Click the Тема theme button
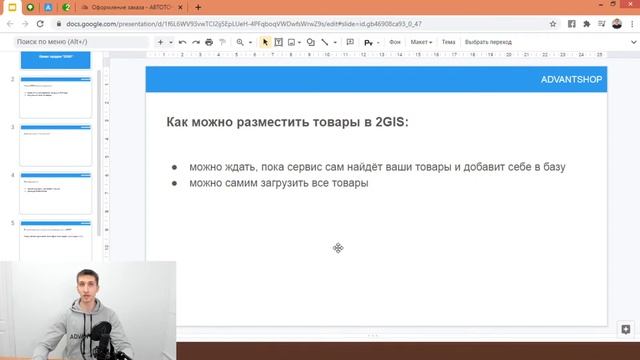Image resolution: width=640 pixels, height=360 pixels. click(448, 42)
